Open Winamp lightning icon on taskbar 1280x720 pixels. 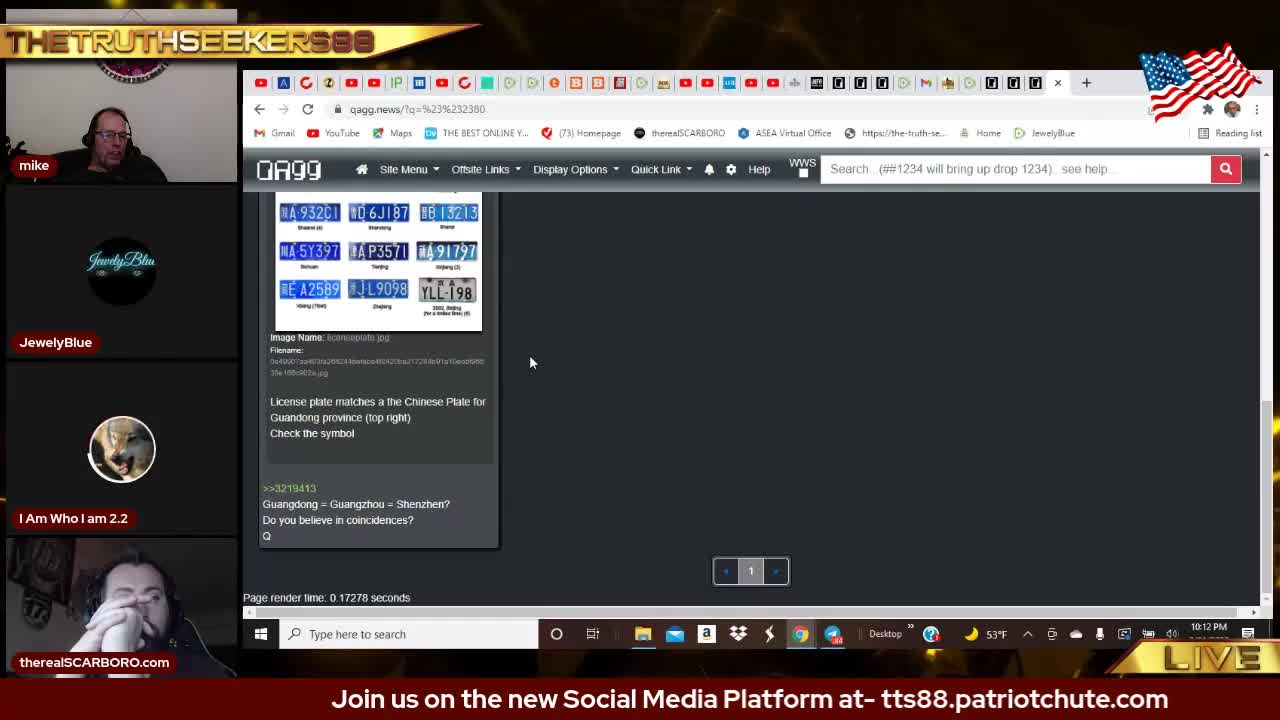pos(769,634)
